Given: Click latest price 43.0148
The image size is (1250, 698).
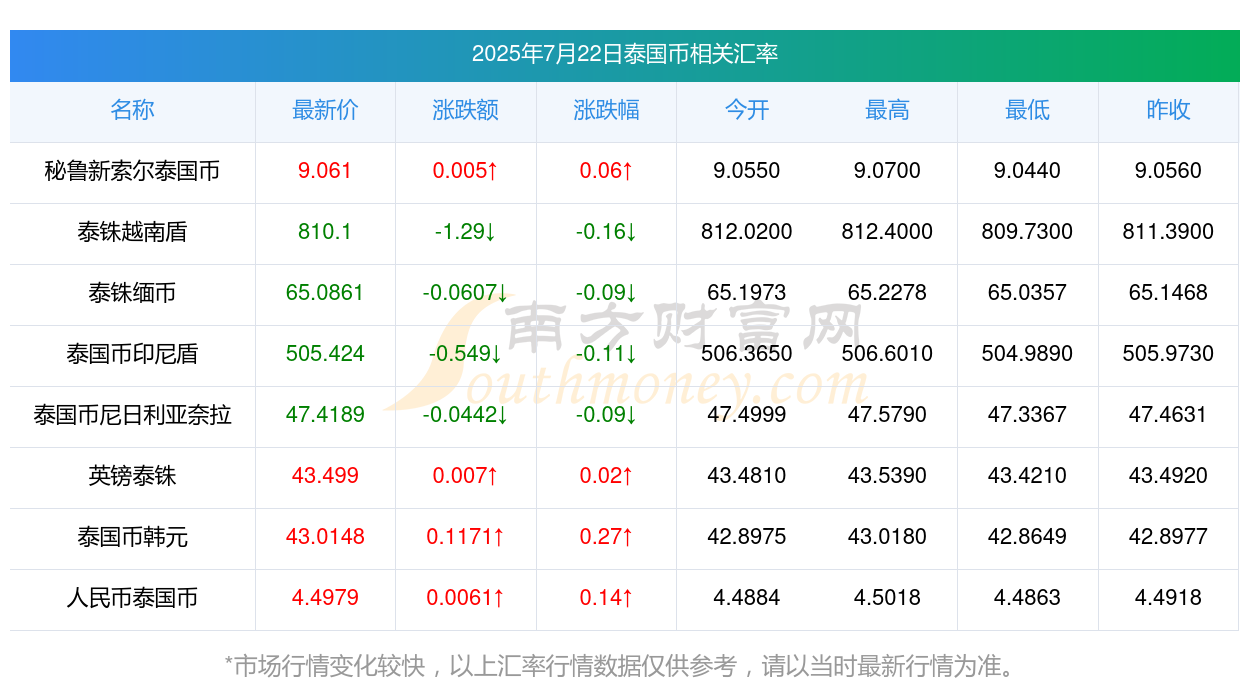Looking at the screenshot, I should click(325, 537).
